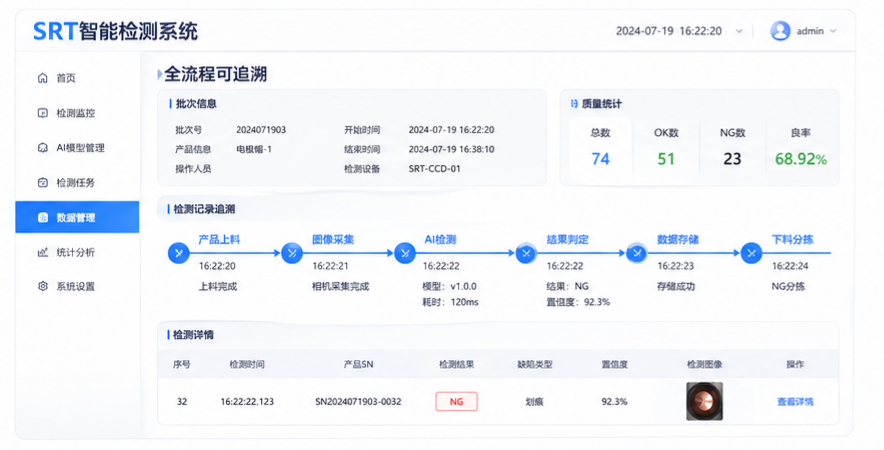884x450 pixels.
Task: Open 检测监控 menu item
Action: (77, 113)
